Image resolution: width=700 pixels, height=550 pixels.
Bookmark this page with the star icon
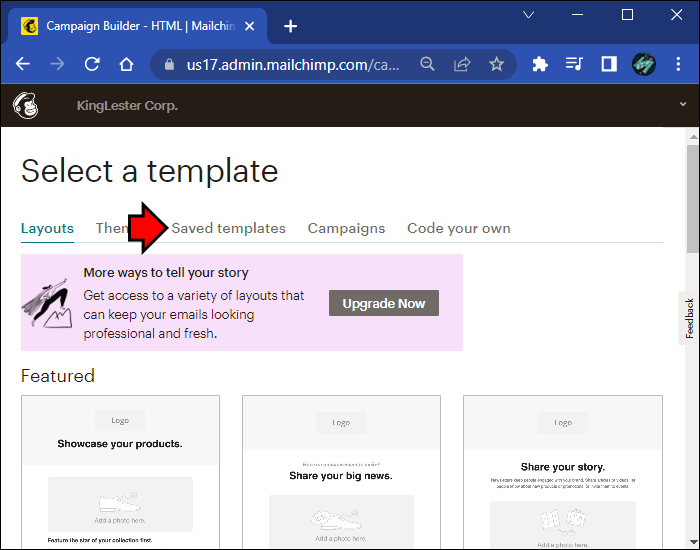496,64
